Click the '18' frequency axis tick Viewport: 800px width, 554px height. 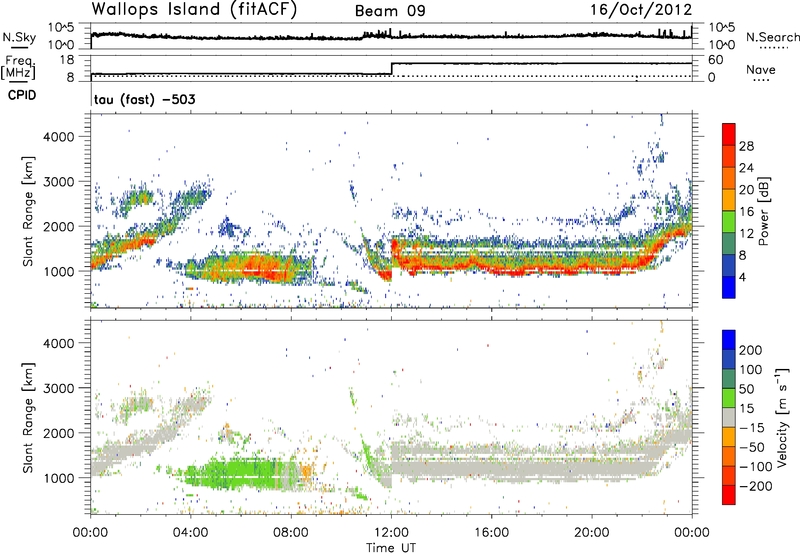(x=68, y=60)
